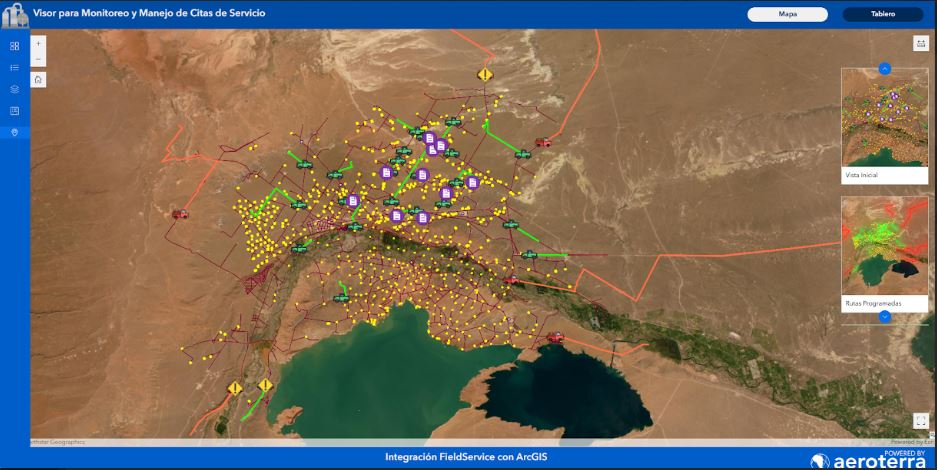
Task: Click the aeroterra logo in footer
Action: 868,460
